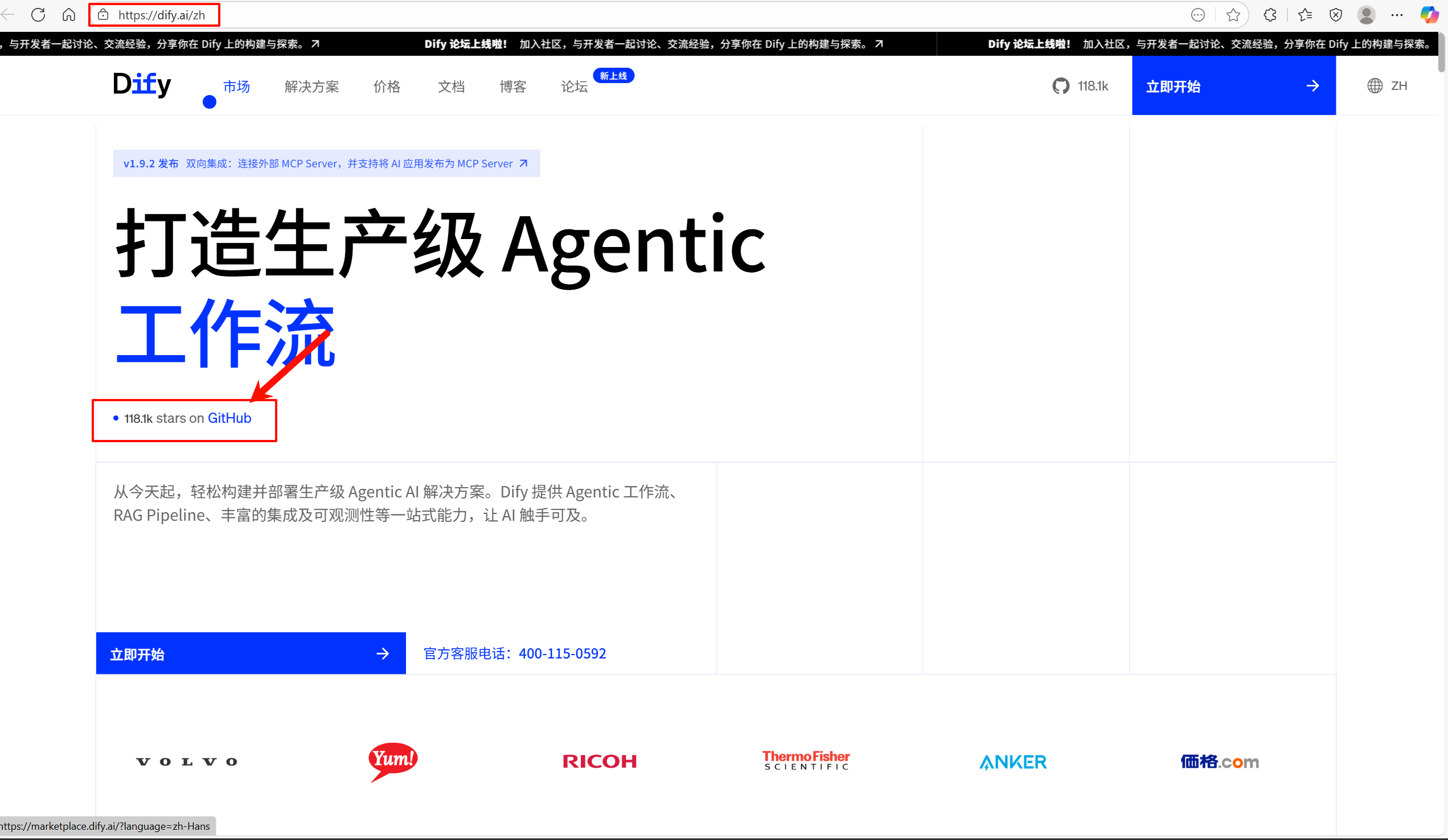Open the browser extensions puzzle icon
This screenshot has width=1448, height=840.
tap(1270, 15)
